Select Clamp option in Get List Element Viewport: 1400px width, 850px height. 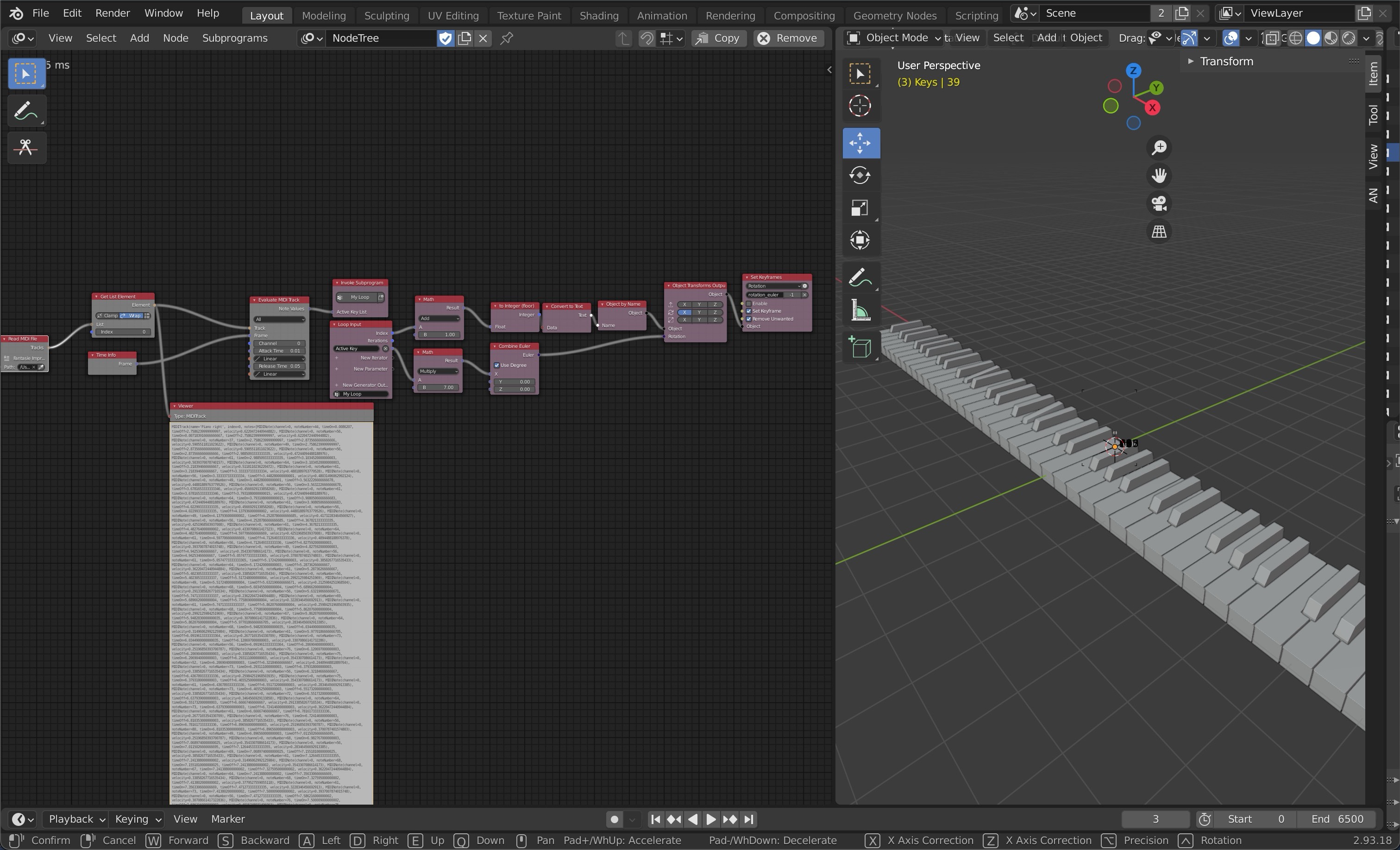[x=108, y=316]
